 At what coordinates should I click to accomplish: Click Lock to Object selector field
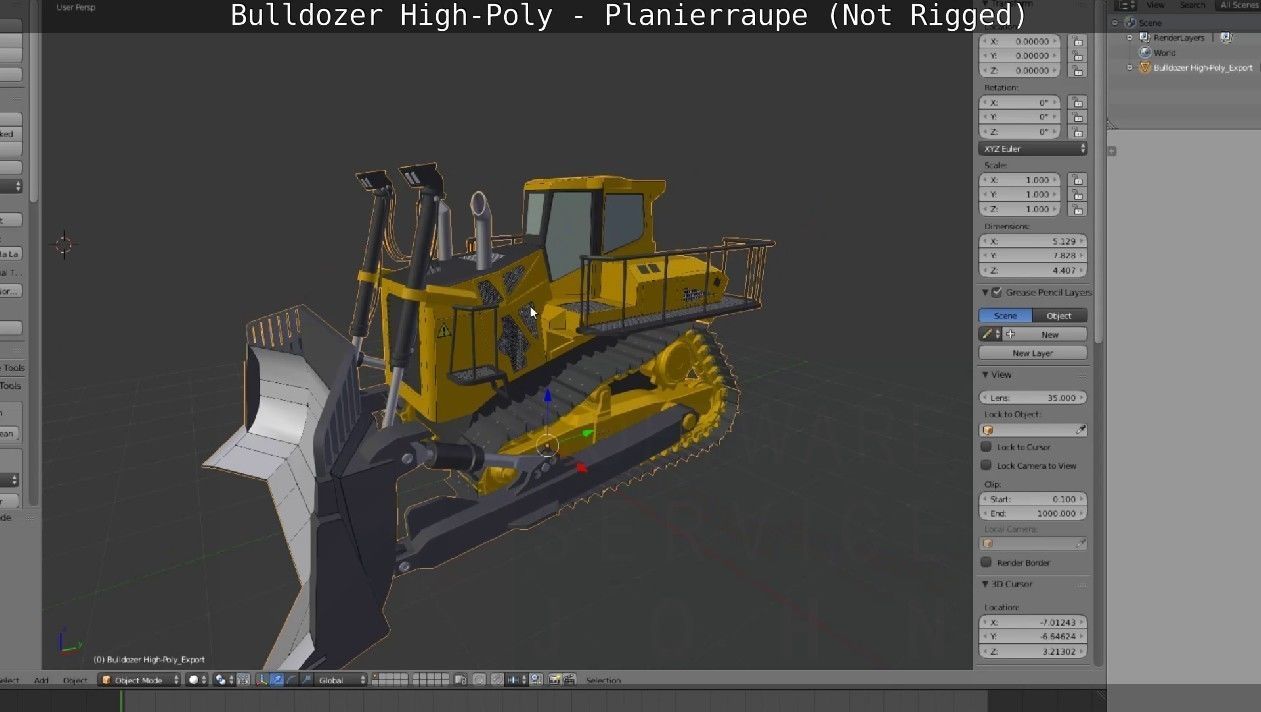[1033, 430]
